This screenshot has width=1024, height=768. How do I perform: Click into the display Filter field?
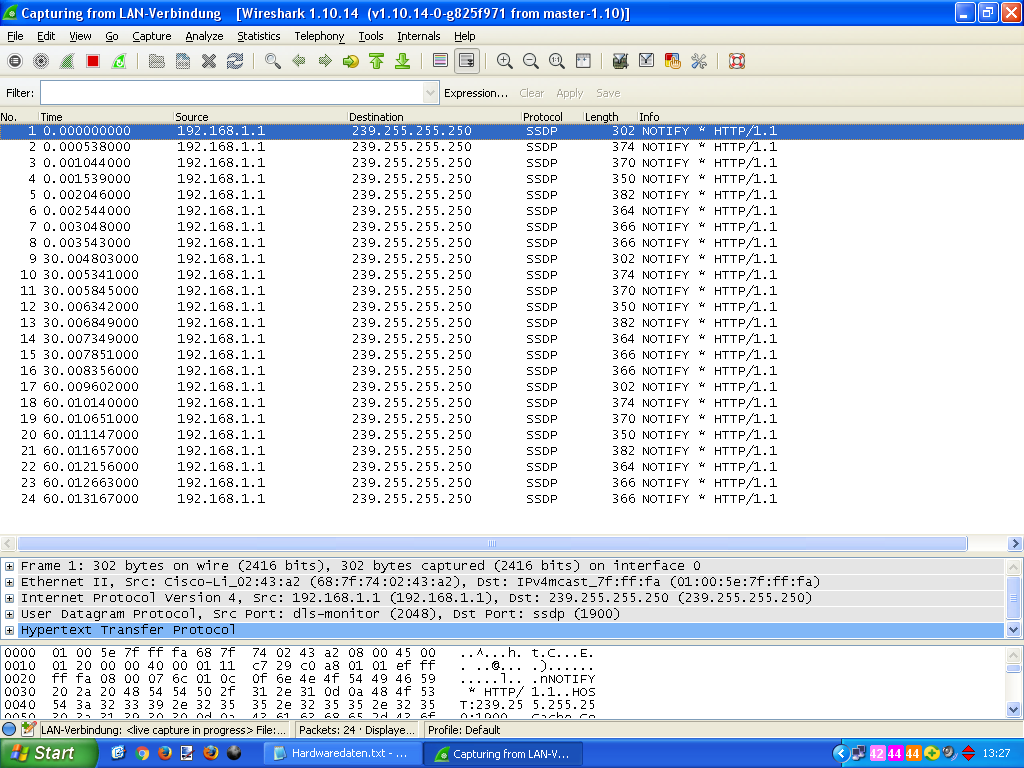click(x=232, y=93)
